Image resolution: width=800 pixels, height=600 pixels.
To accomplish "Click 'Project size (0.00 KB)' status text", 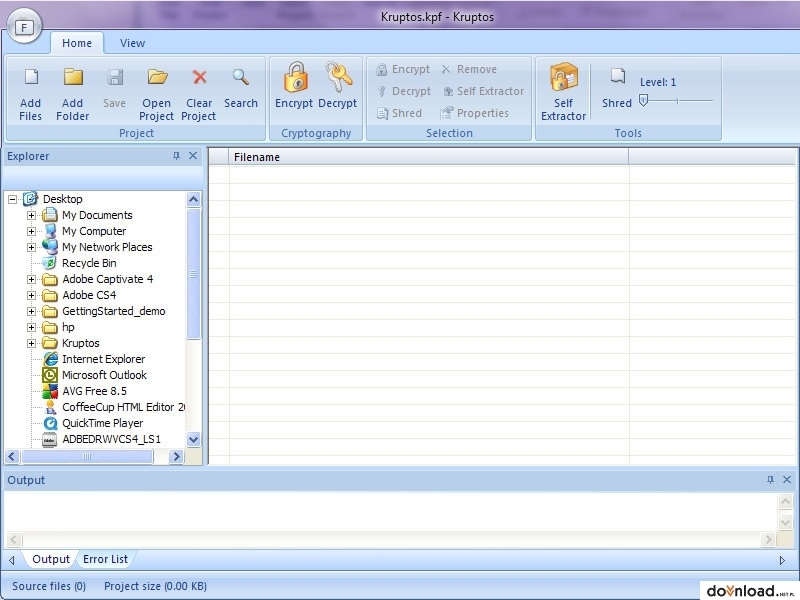I will coord(156,586).
